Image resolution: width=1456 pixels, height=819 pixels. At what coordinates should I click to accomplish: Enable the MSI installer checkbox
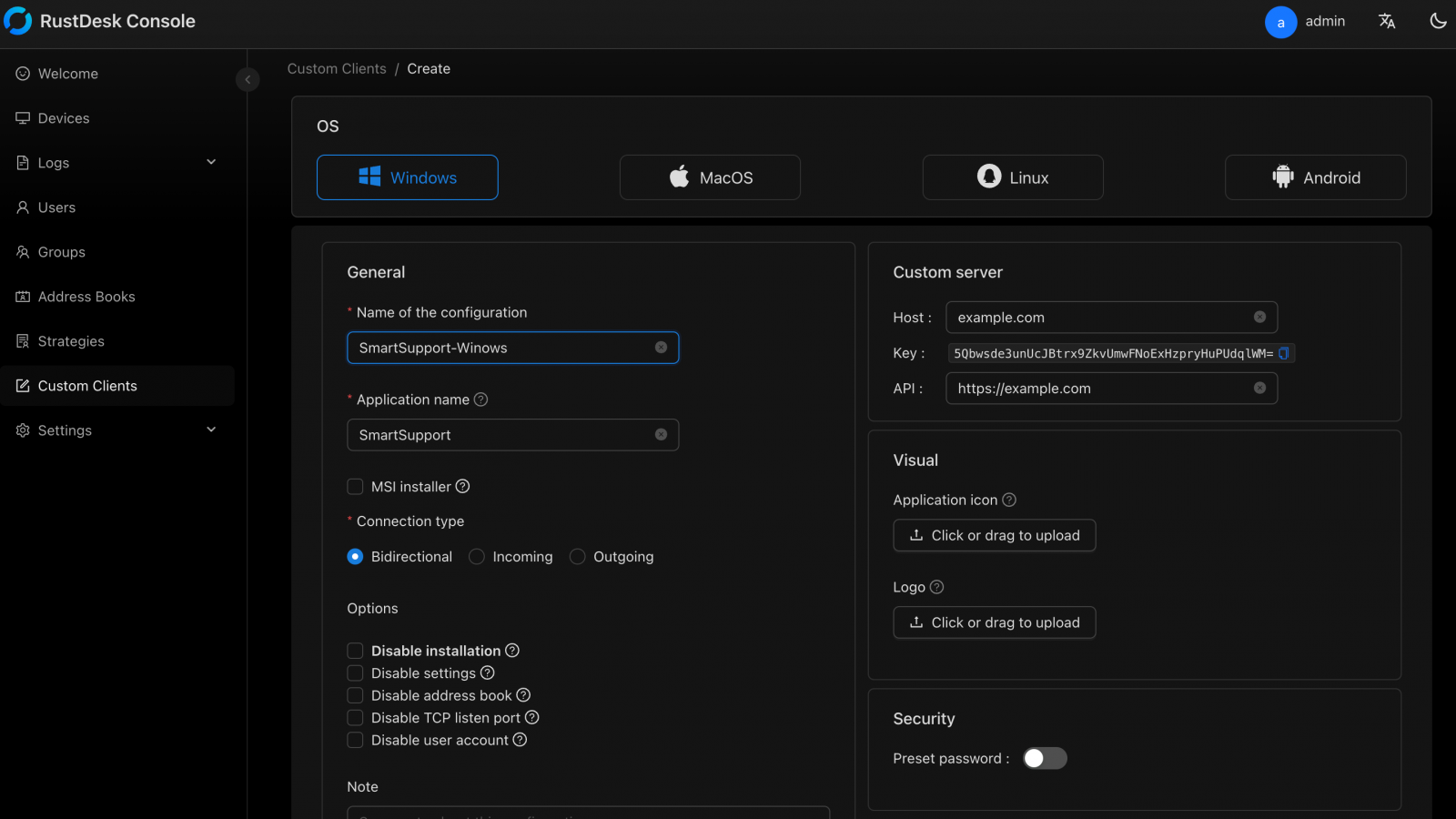click(355, 487)
